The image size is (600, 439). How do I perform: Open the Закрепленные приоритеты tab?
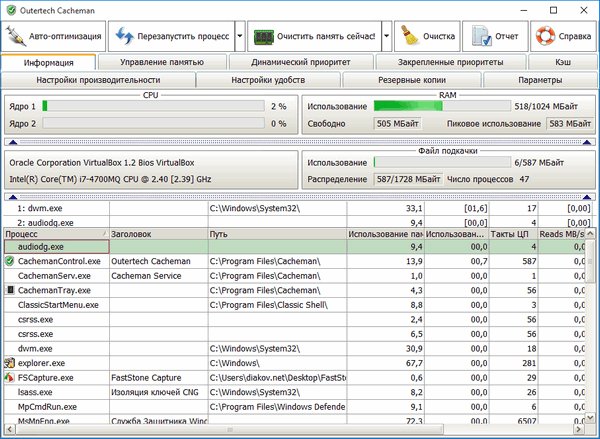pos(450,62)
